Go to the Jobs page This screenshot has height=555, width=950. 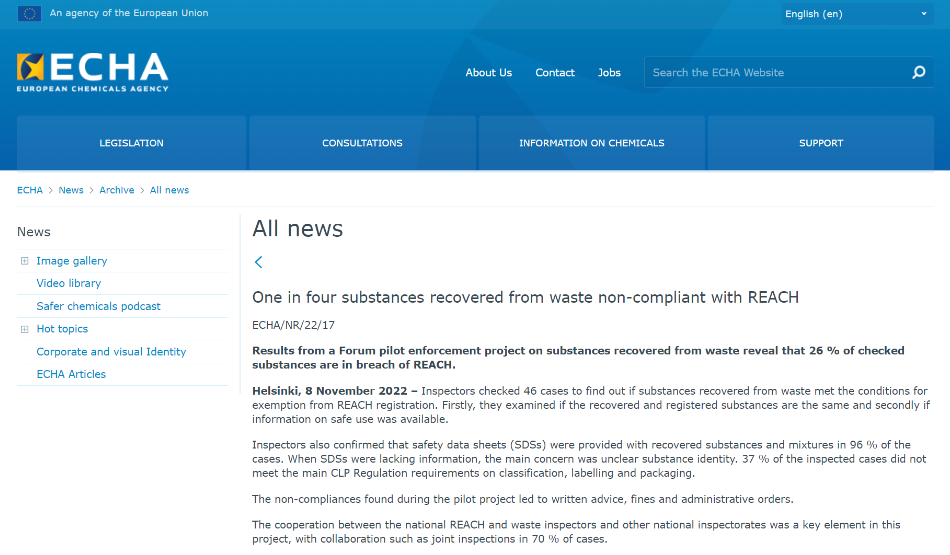point(609,73)
